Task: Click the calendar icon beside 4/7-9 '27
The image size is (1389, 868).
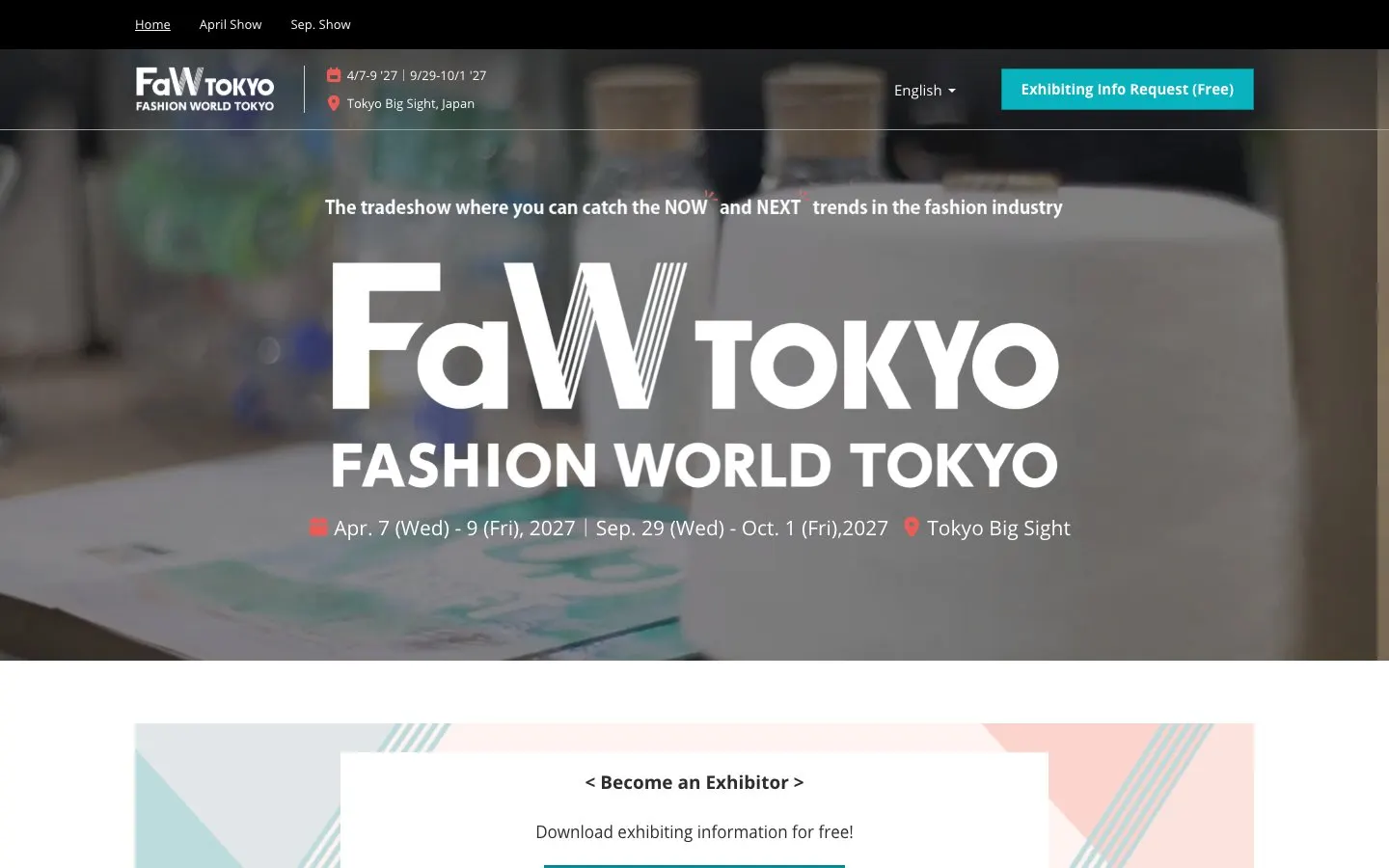Action: tap(334, 75)
